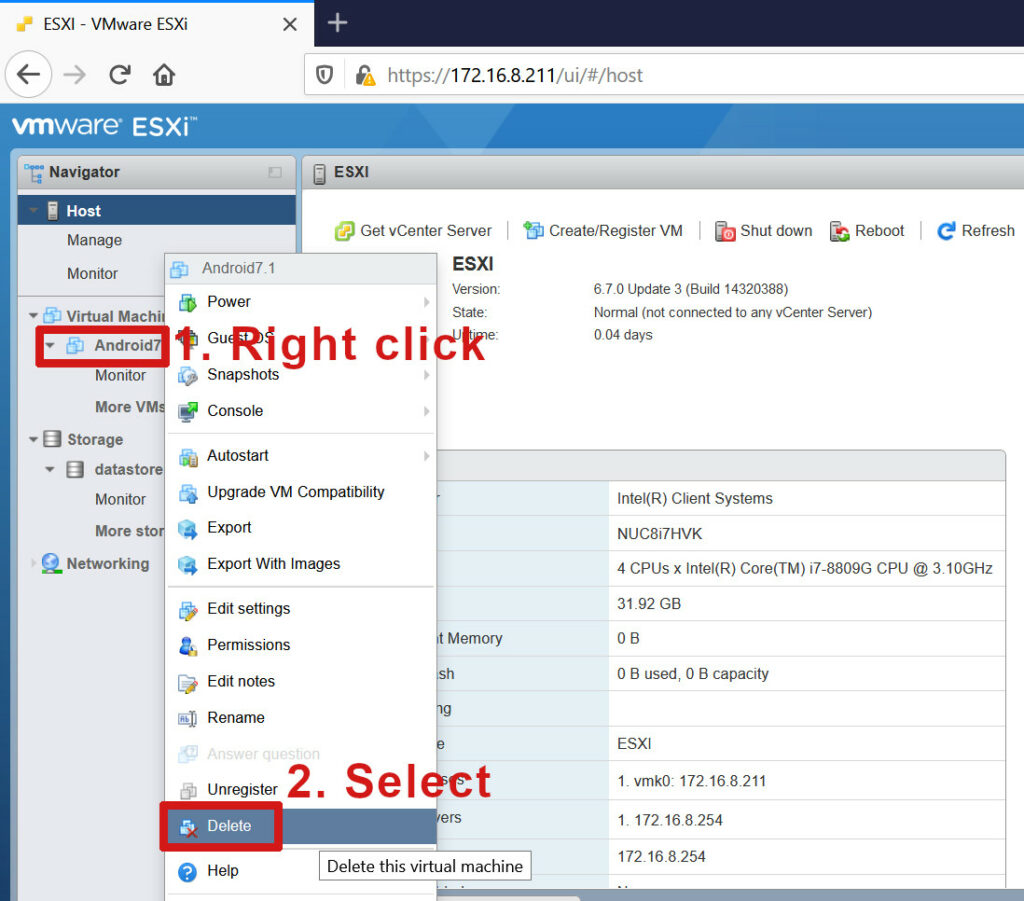Screen dimensions: 1024x901
Task: Collapse the Virtual Machines node arrow
Action: pos(33,316)
